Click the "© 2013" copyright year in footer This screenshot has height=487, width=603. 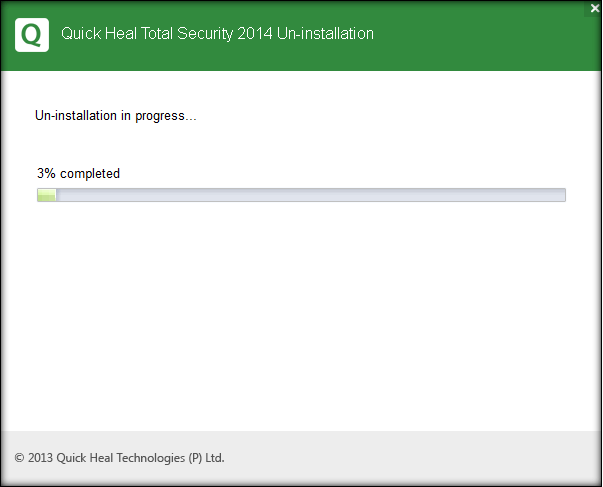pyautogui.click(x=34, y=458)
